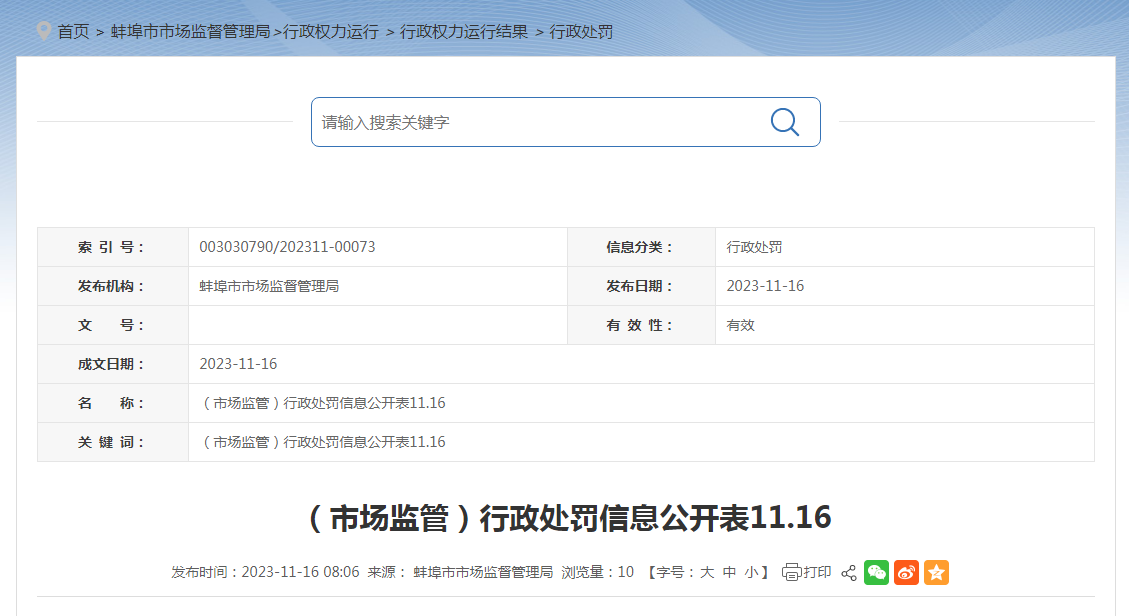Screen dimensions: 1129x616
Task: Click the 名称 row value text
Action: coord(323,403)
